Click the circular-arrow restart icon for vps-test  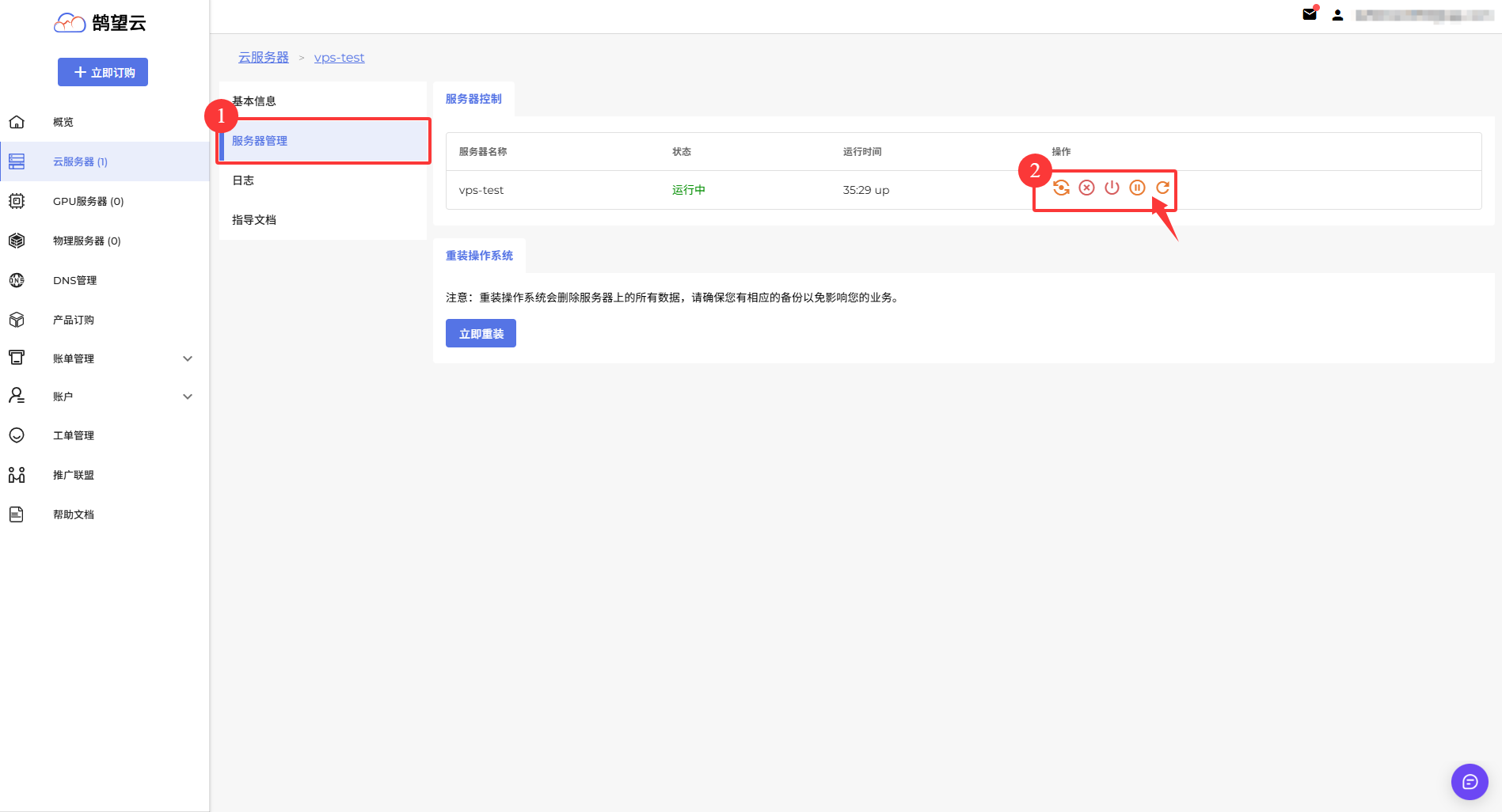click(1162, 188)
